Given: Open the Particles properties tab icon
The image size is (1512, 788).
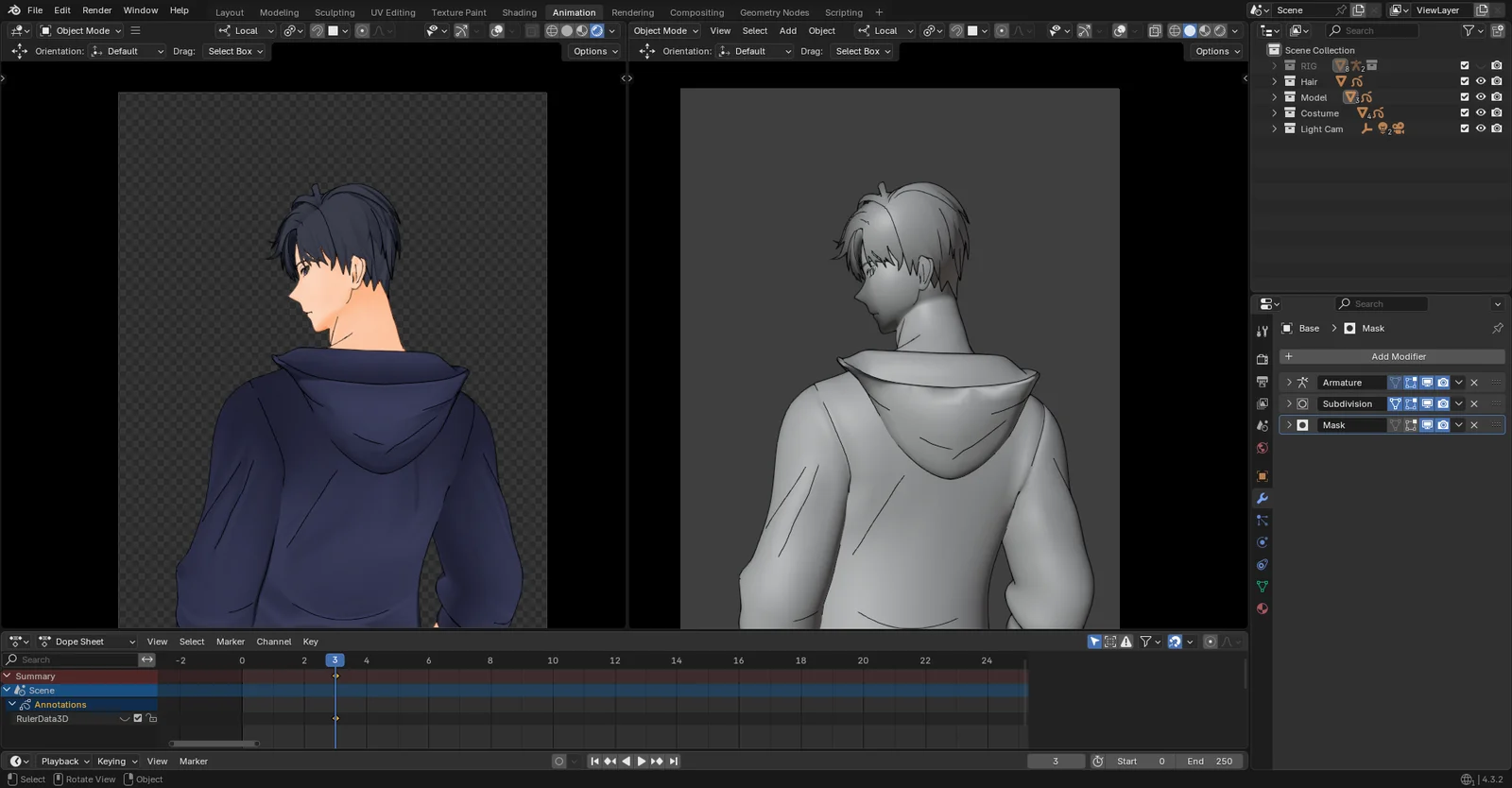Looking at the screenshot, I should click(x=1262, y=521).
